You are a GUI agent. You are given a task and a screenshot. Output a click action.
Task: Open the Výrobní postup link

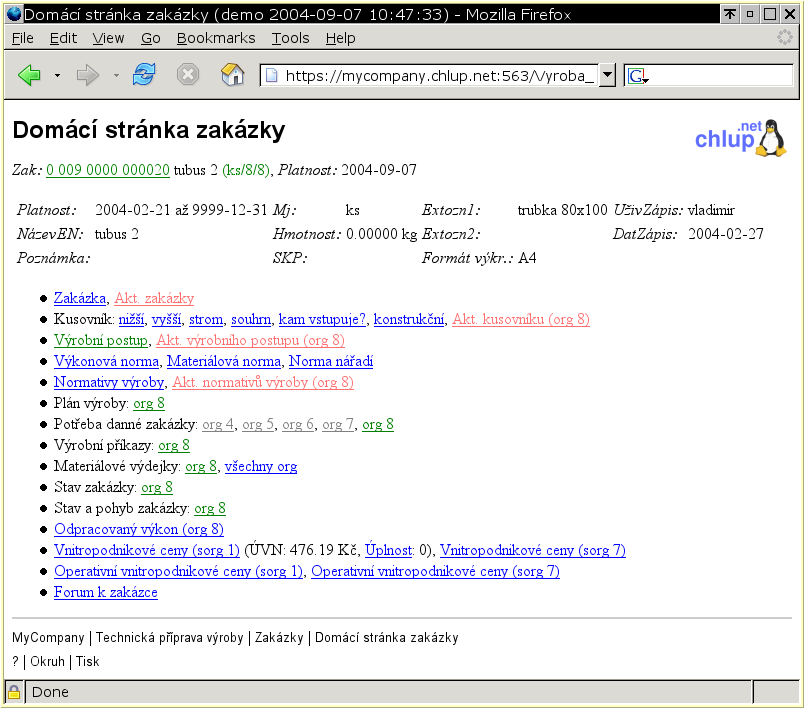[x=101, y=340]
